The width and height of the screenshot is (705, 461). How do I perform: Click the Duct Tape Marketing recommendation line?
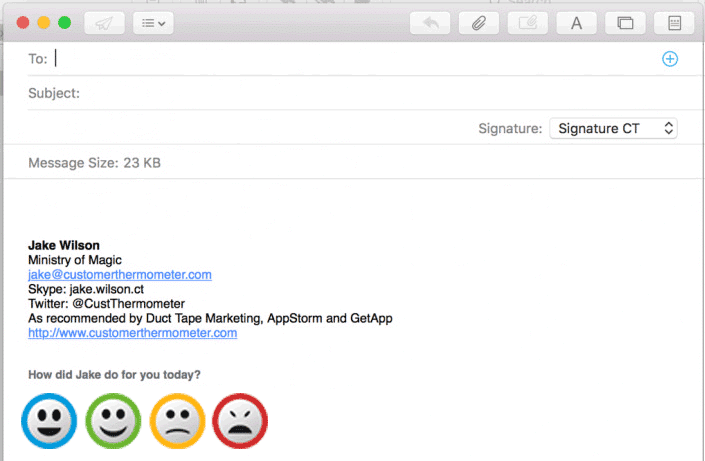210,318
